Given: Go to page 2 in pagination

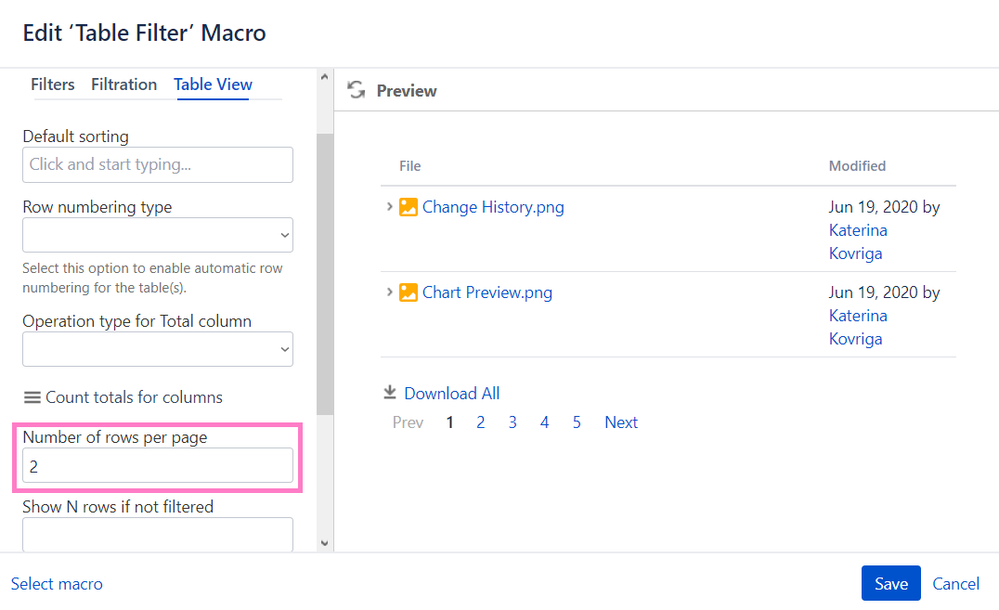Looking at the screenshot, I should pyautogui.click(x=480, y=423).
